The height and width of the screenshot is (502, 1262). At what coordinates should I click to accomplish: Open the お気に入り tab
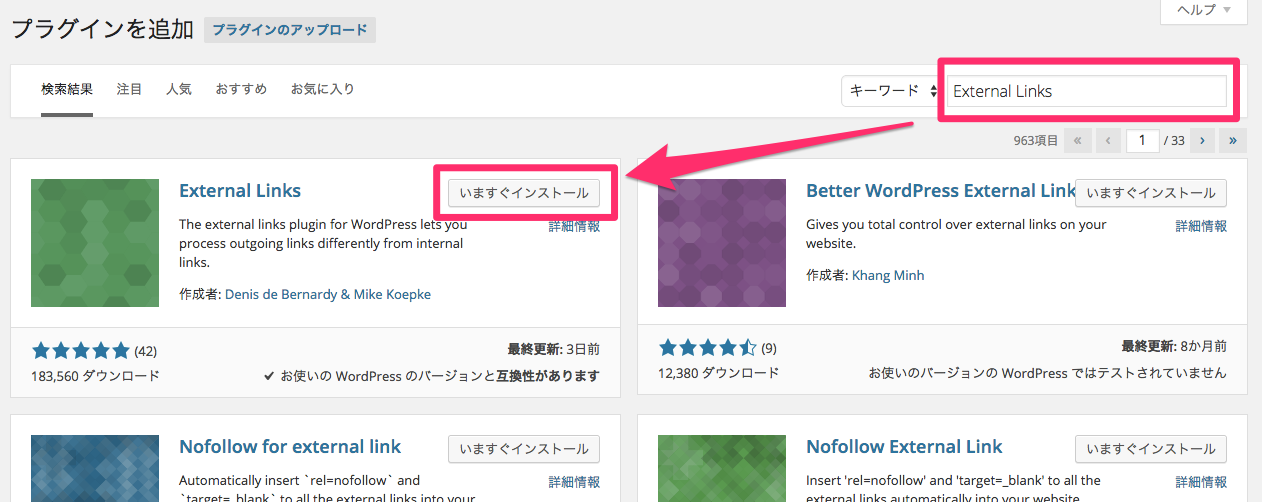click(322, 89)
